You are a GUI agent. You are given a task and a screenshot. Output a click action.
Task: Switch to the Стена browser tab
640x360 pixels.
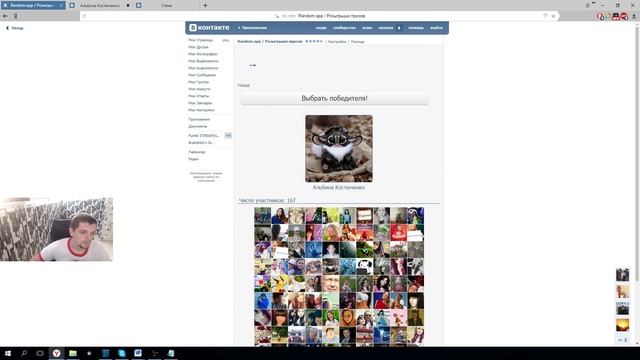pyautogui.click(x=167, y=5)
